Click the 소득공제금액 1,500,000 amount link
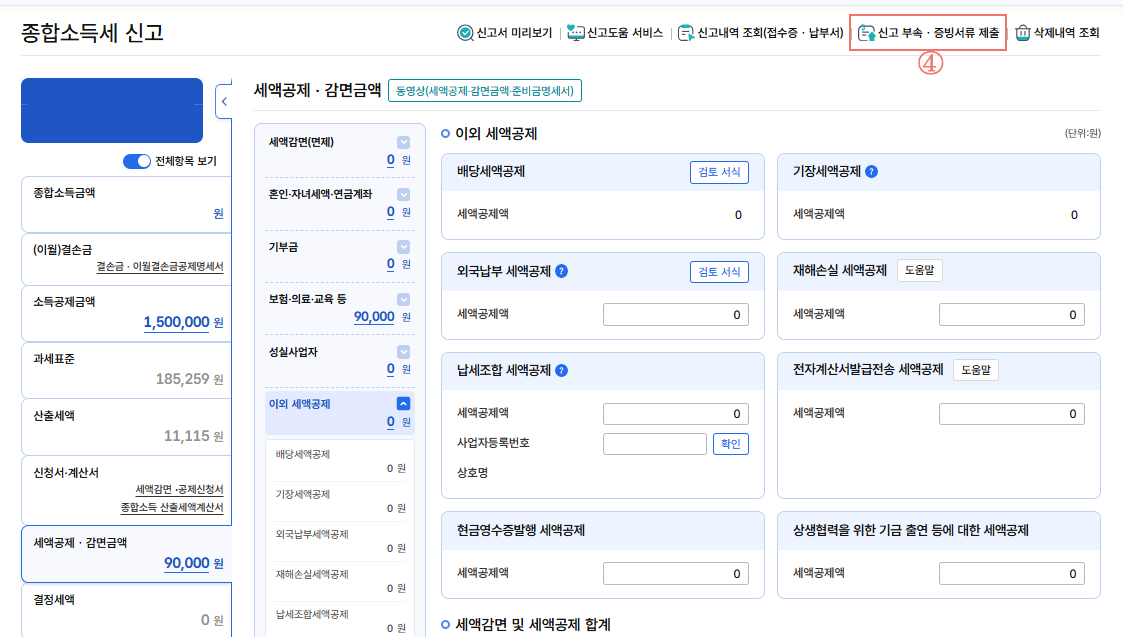Screen dimensions: 1123x637 (177, 322)
